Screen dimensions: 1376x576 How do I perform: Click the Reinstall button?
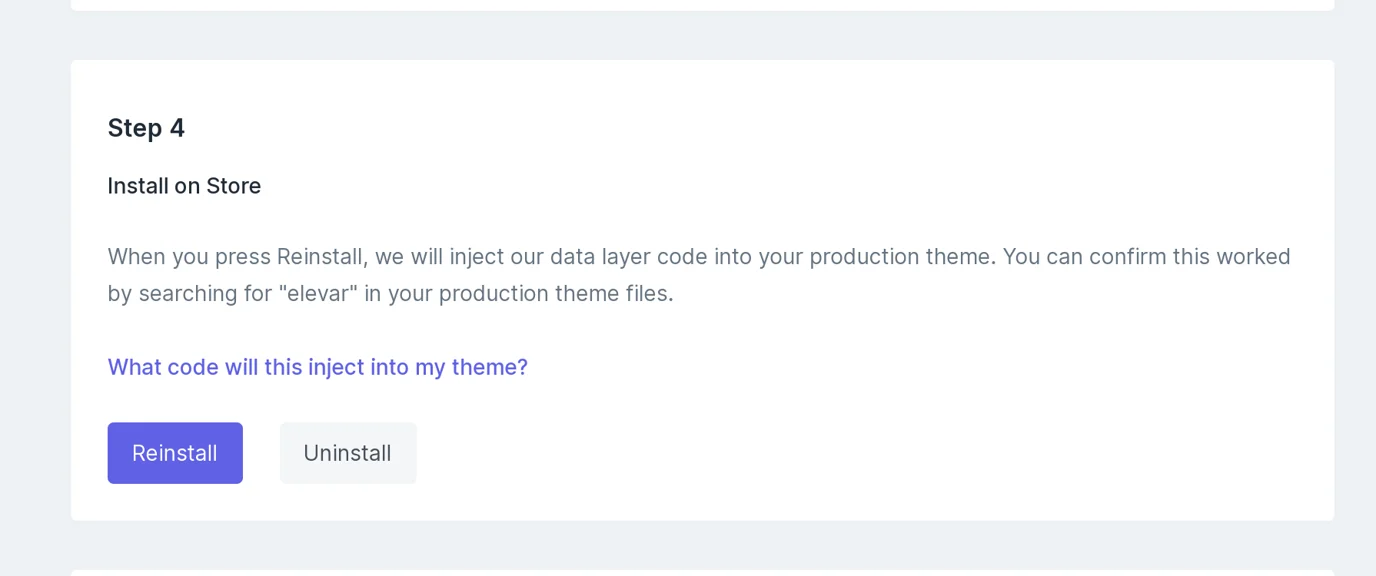click(x=175, y=453)
